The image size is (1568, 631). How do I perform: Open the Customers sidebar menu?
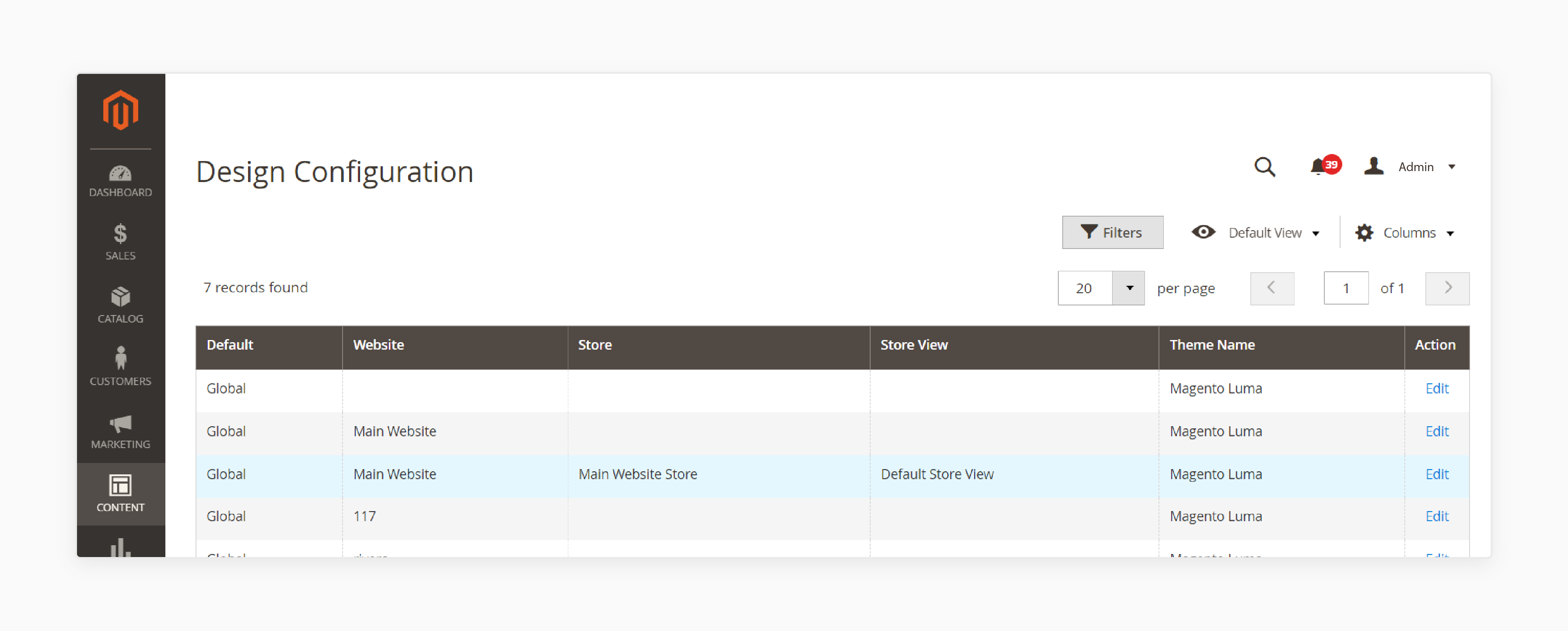120,367
